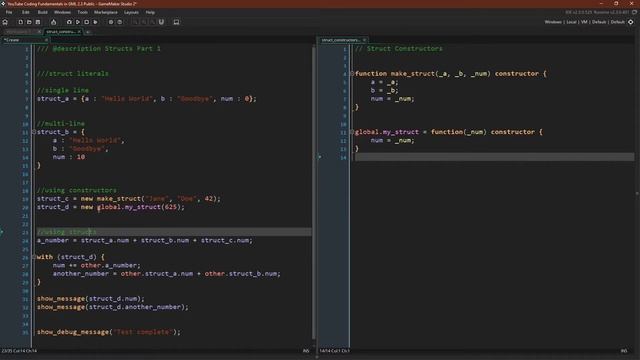Screen dimensions: 640x360
Task: Click the Save Project toolbar icon
Action: click(x=38, y=22)
